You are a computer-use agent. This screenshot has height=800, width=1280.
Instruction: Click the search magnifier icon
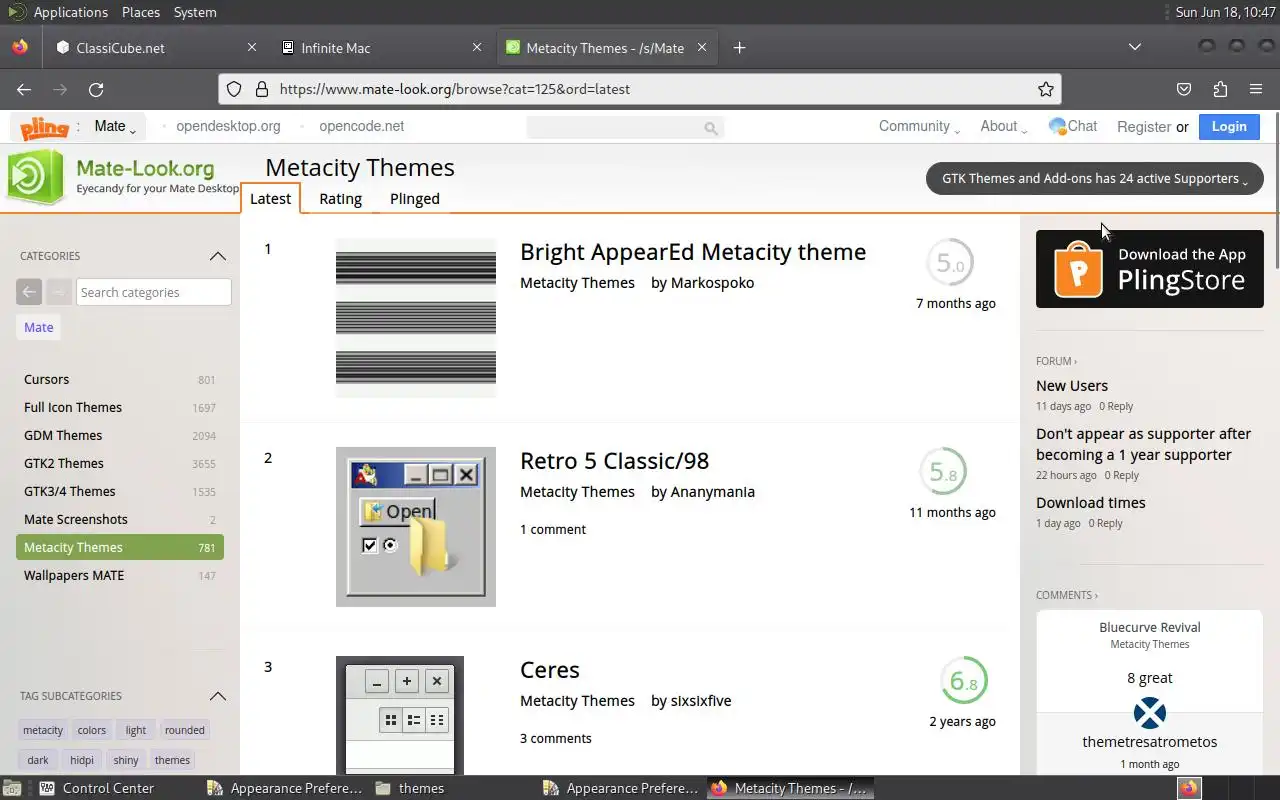click(x=711, y=127)
